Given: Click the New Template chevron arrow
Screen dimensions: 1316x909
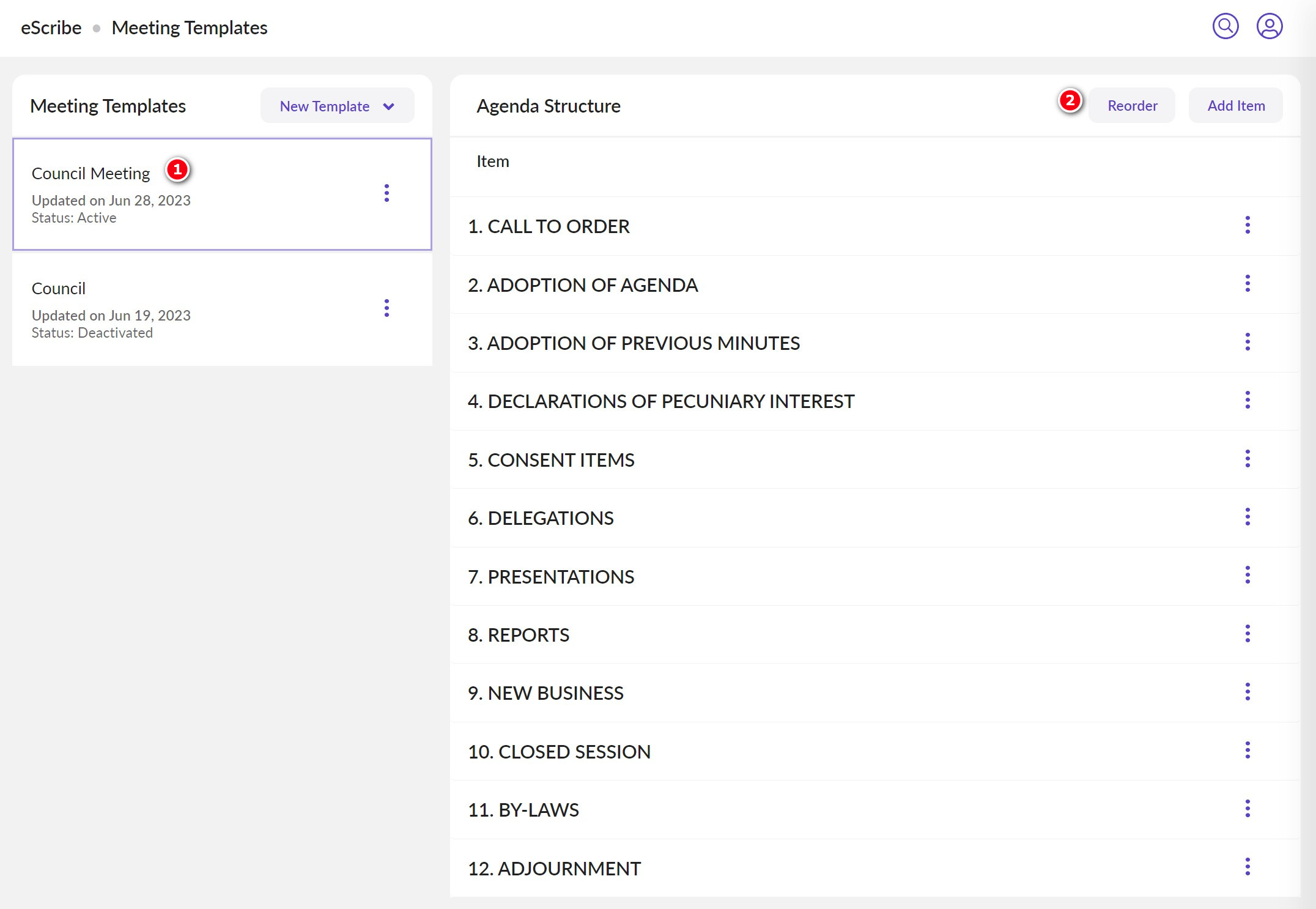Looking at the screenshot, I should click(x=389, y=106).
